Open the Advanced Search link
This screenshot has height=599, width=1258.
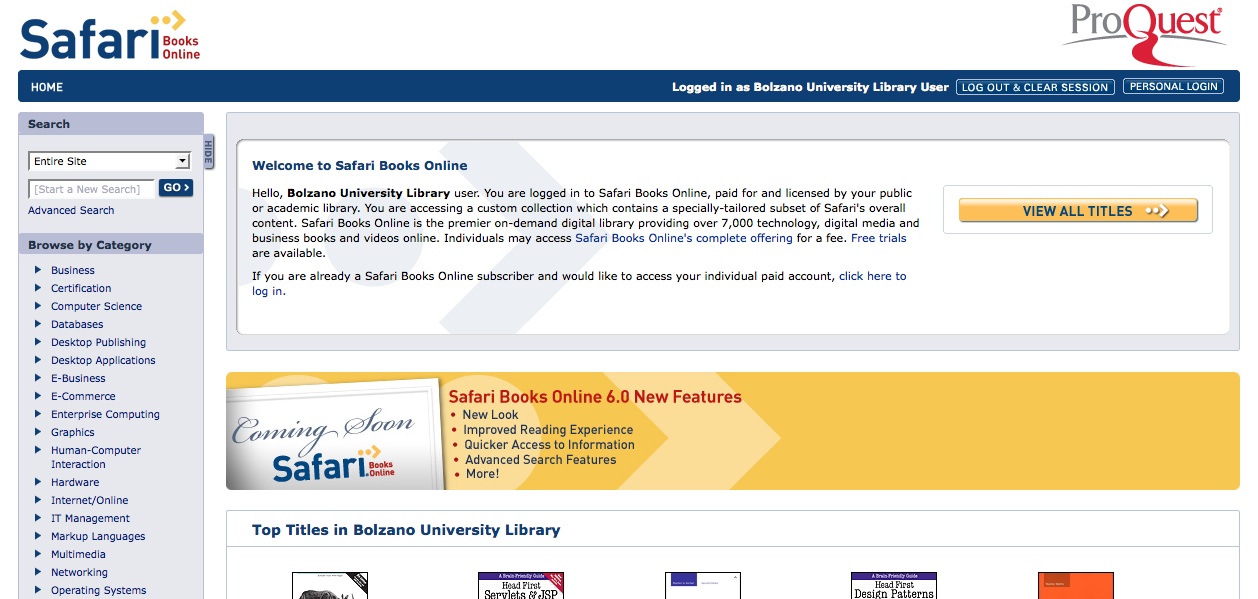point(71,210)
